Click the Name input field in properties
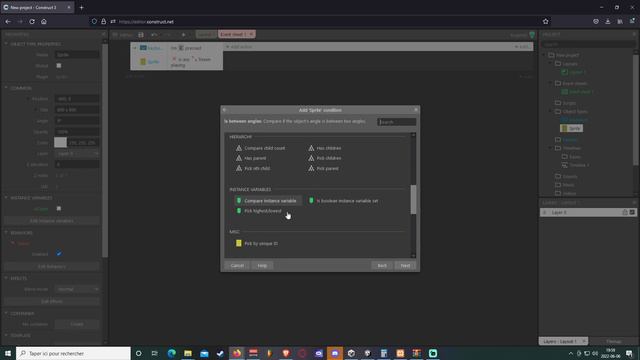Viewport: 640px width, 360px height. [77, 55]
